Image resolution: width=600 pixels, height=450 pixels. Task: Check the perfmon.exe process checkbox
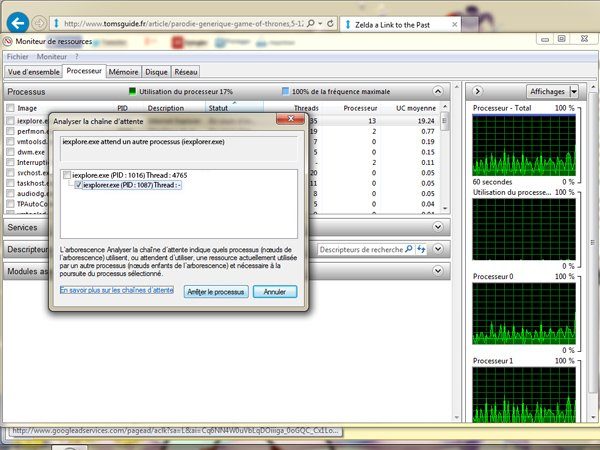pos(10,131)
